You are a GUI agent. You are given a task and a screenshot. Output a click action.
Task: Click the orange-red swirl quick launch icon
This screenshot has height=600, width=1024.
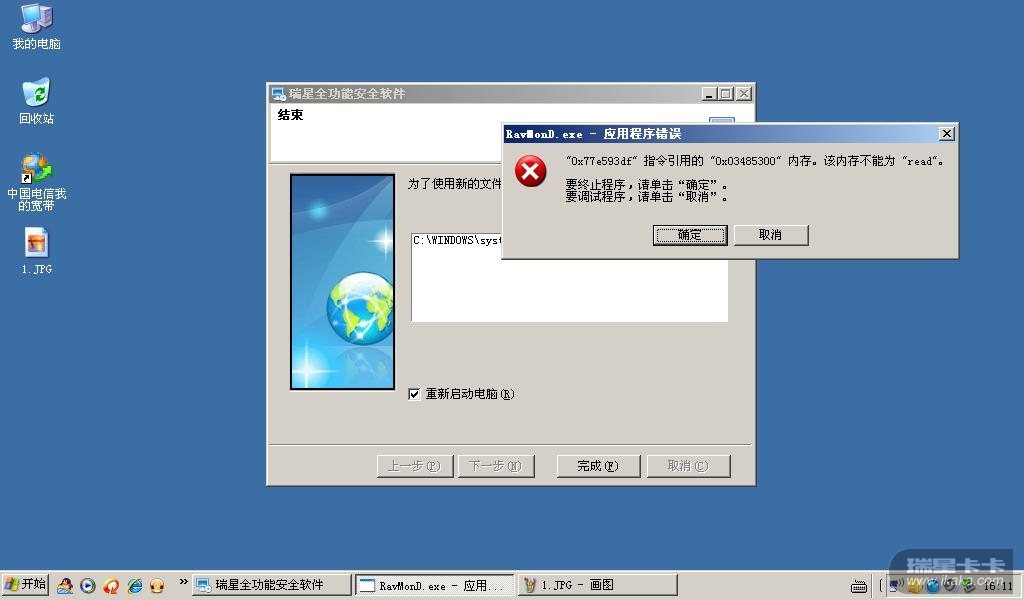tap(111, 585)
